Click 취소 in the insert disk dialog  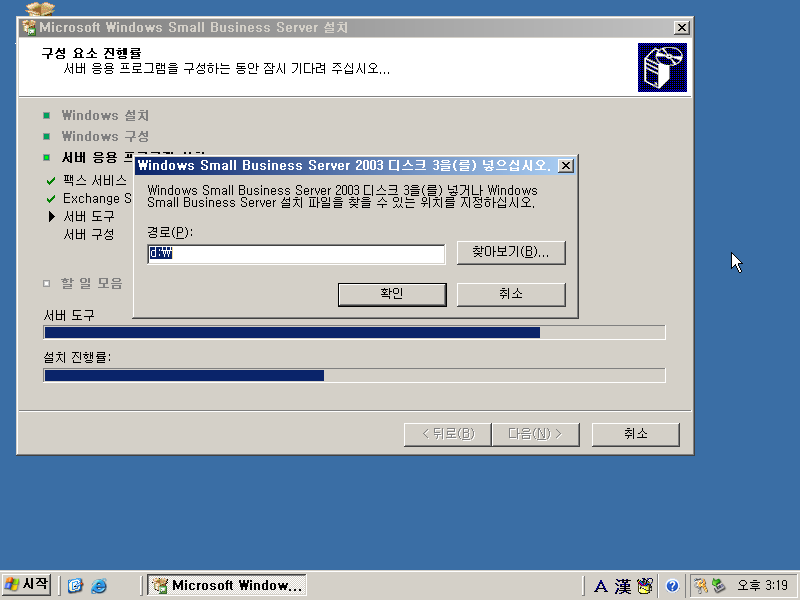tap(511, 294)
